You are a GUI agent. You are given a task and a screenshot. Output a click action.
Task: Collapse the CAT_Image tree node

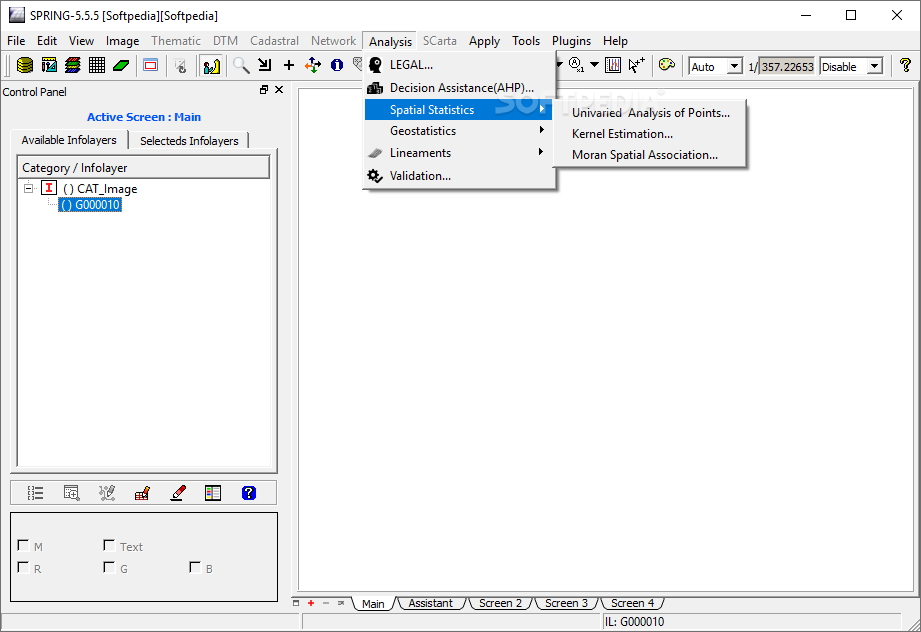(28, 189)
